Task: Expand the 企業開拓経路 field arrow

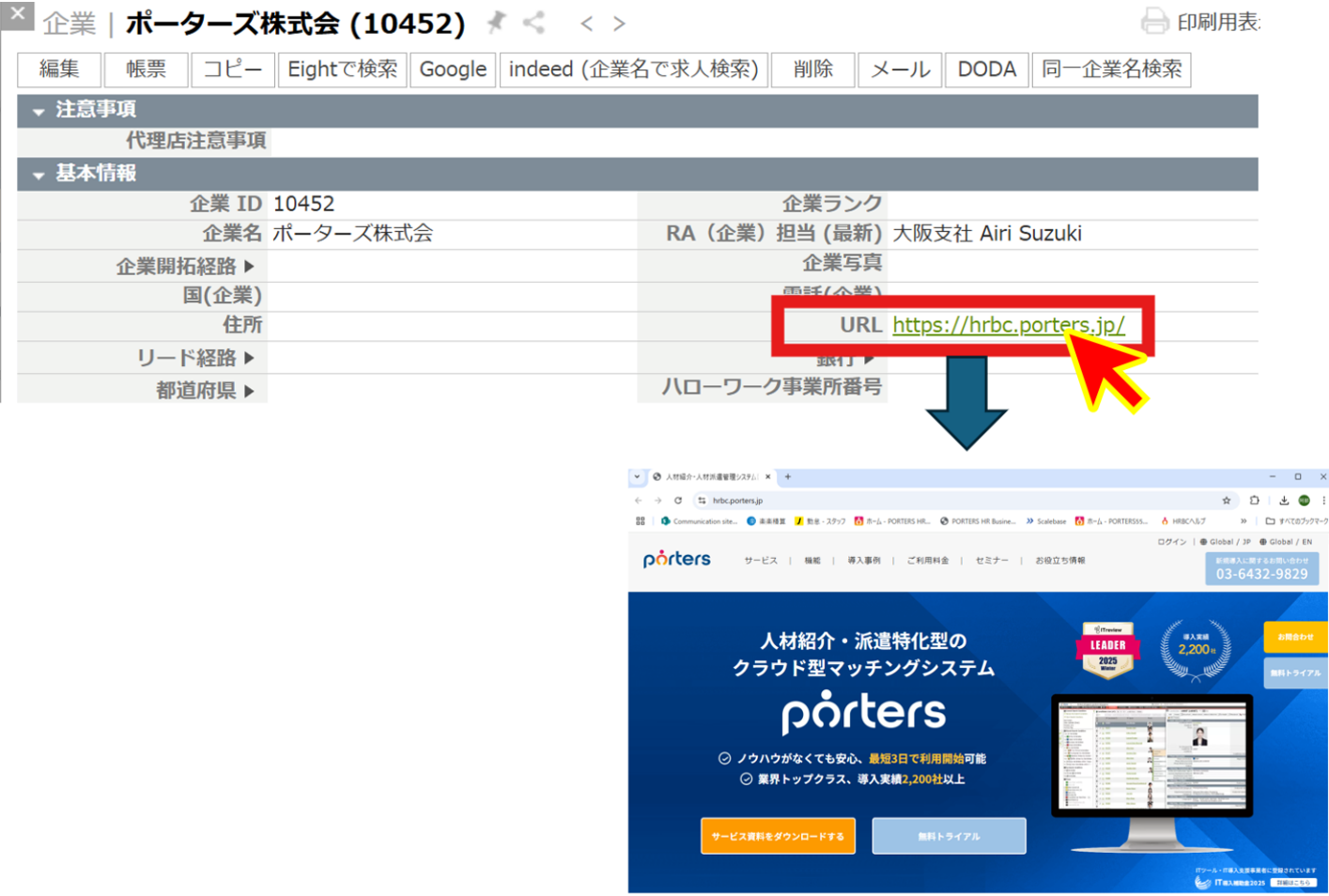Action: pyautogui.click(x=249, y=267)
